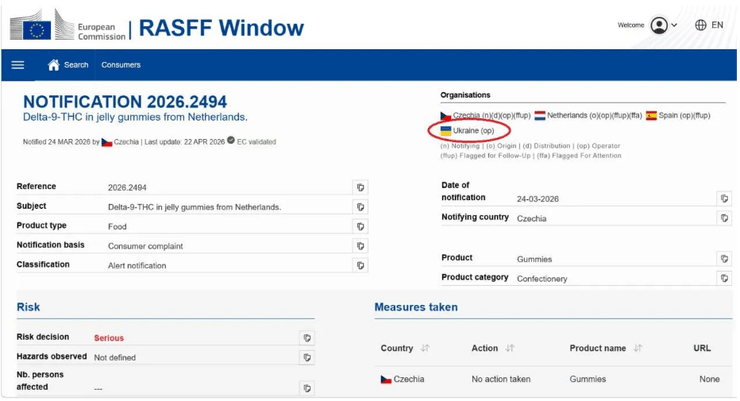Open the user account dropdown

tap(663, 25)
